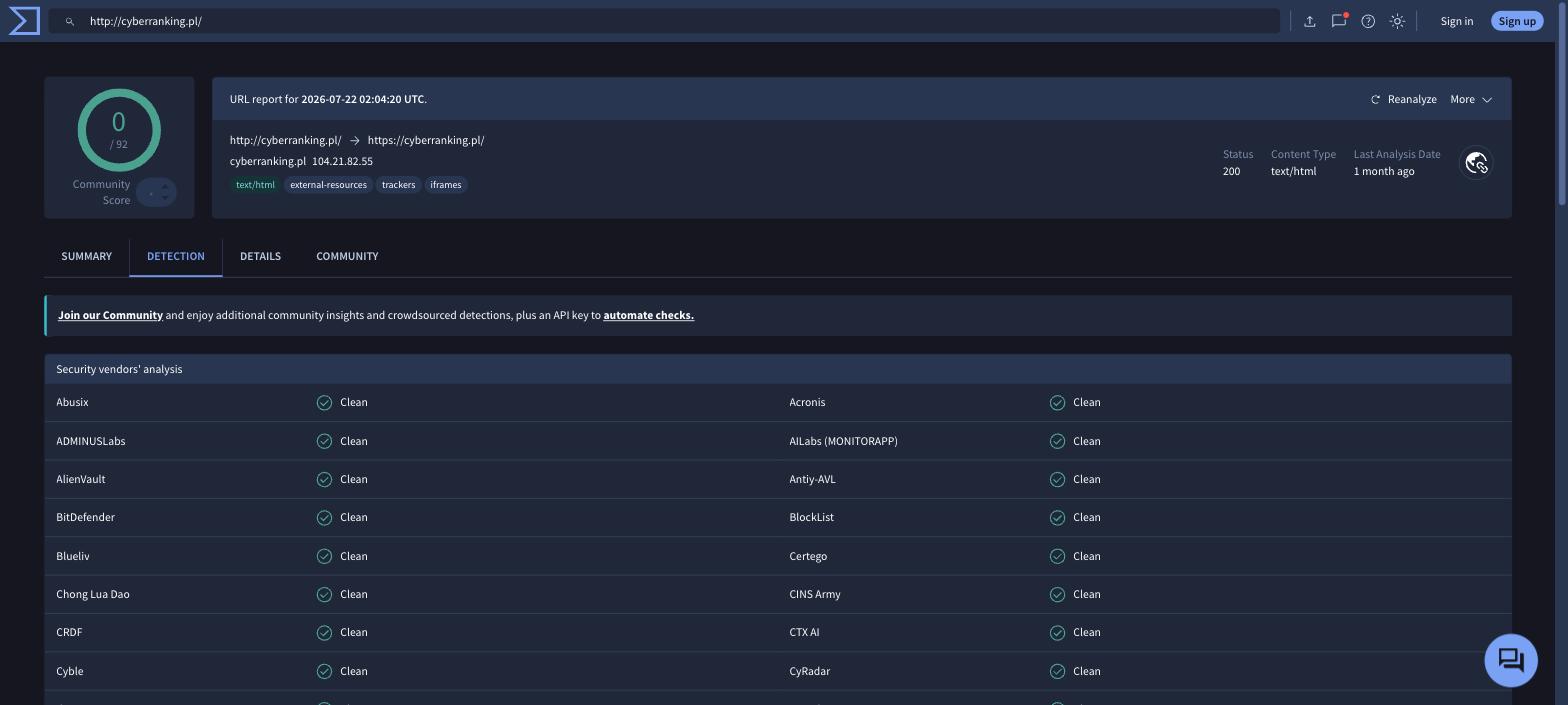1568x705 pixels.
Task: Open the help question-mark icon
Action: 1368,21
